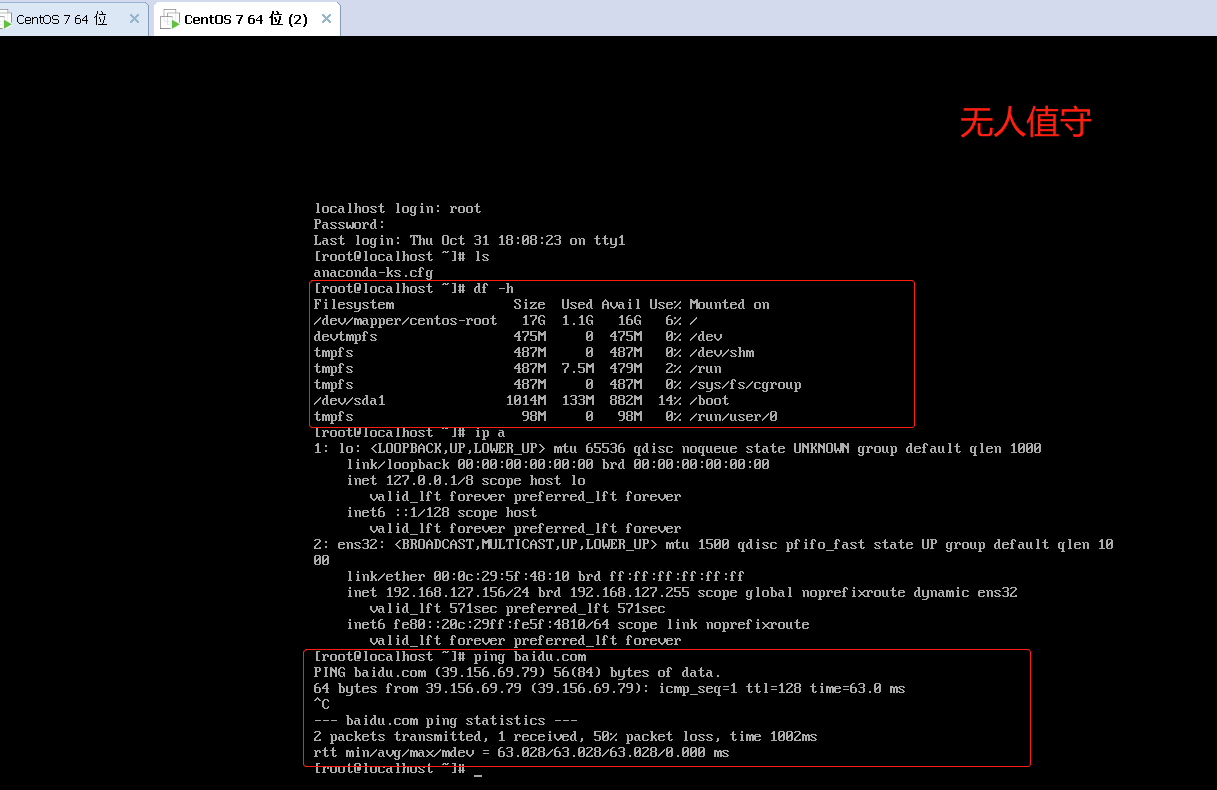
Task: Click the '--- baidu.com ping statistics ---' line
Action: point(445,720)
